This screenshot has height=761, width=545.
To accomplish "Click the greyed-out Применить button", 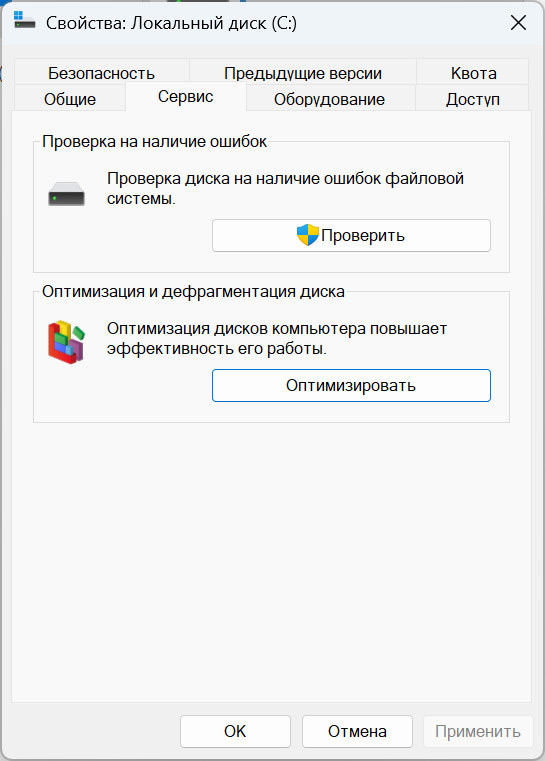I will [x=478, y=731].
